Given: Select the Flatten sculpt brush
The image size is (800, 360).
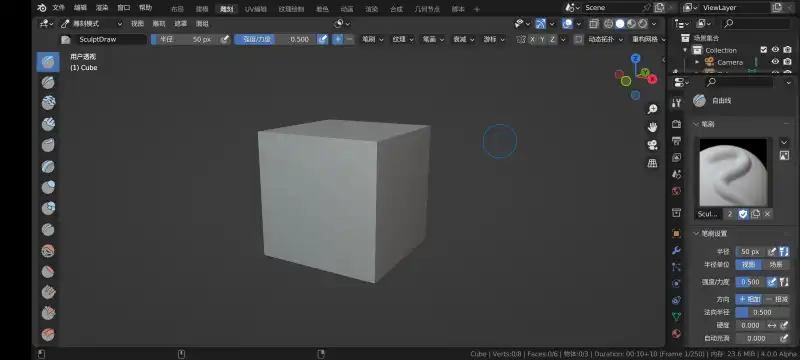Looking at the screenshot, I should (x=48, y=271).
